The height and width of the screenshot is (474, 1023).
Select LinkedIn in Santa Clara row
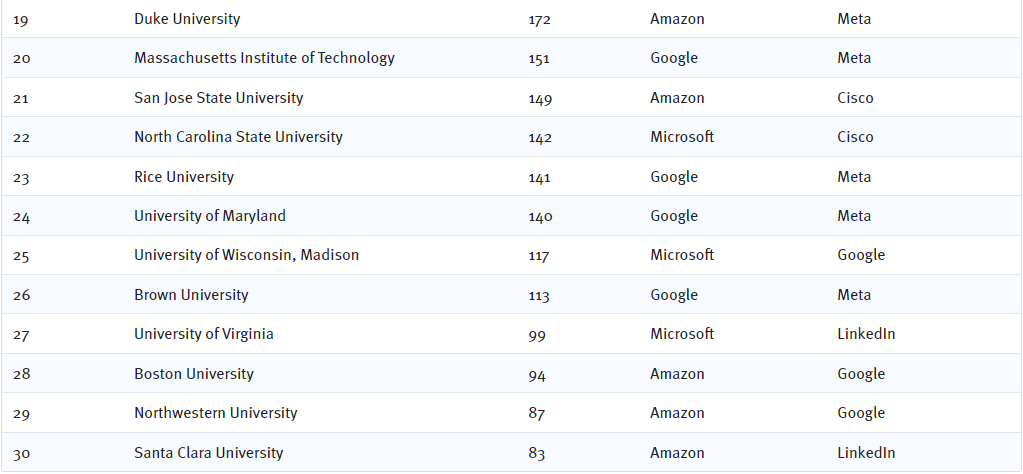pos(866,452)
